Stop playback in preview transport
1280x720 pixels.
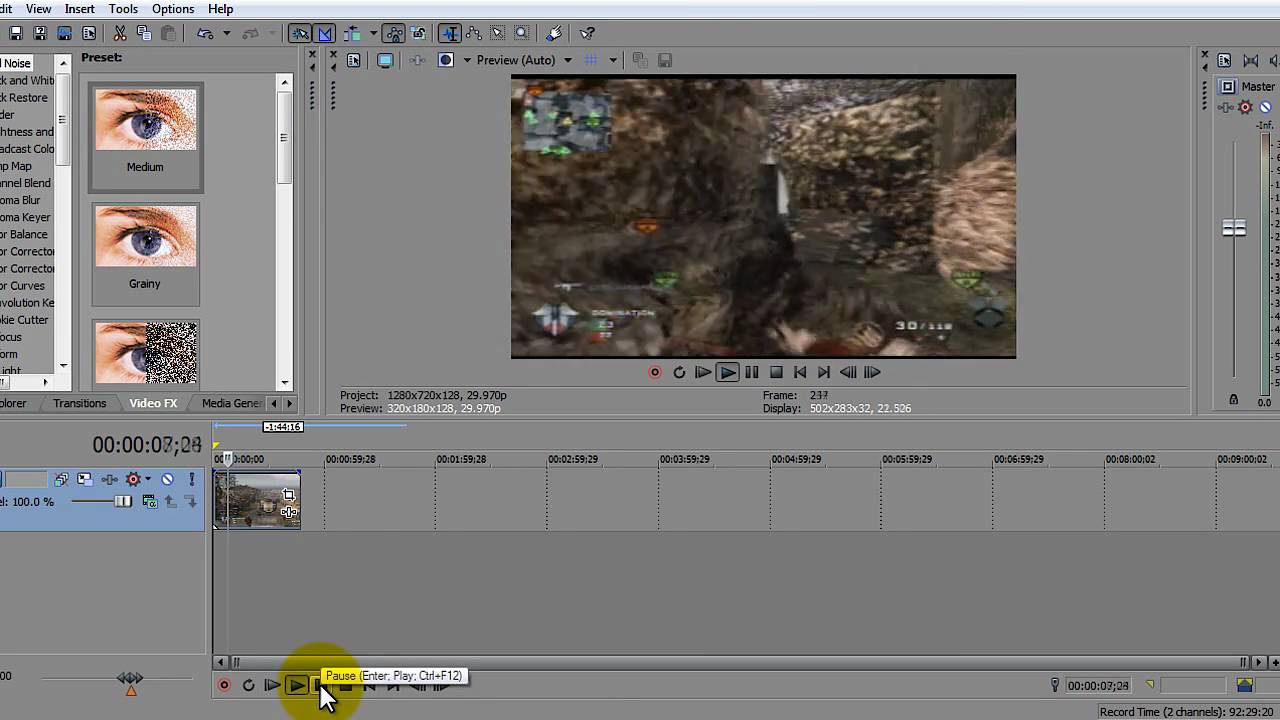[x=776, y=372]
